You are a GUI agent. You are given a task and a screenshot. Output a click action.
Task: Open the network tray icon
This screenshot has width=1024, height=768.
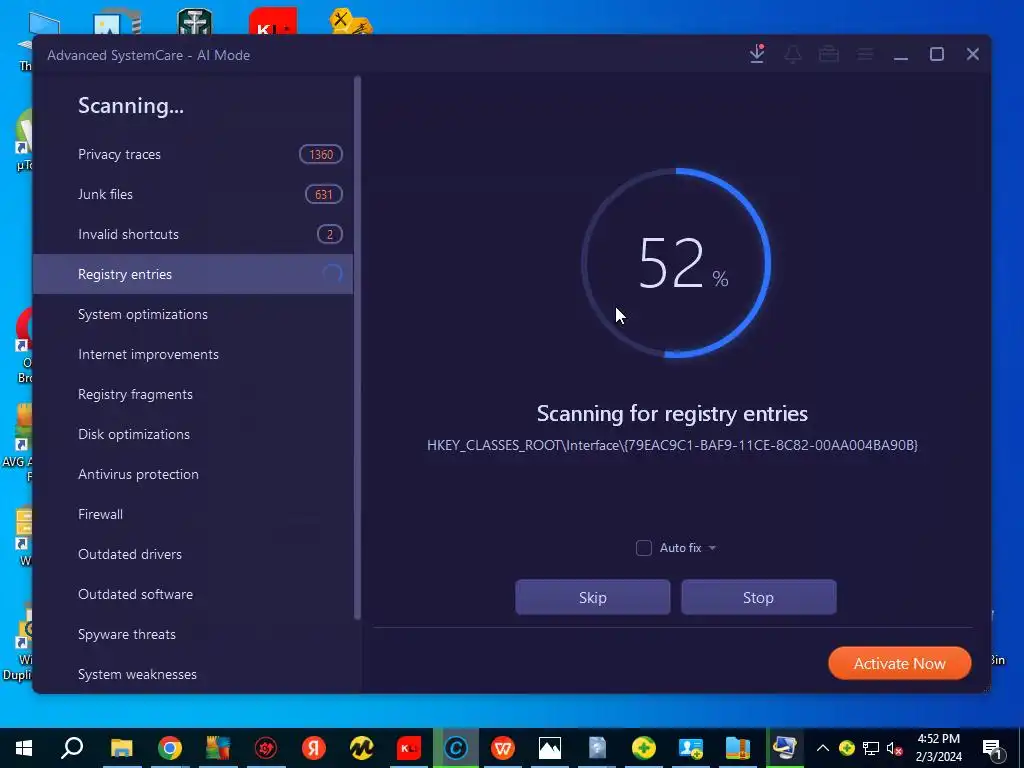point(871,748)
